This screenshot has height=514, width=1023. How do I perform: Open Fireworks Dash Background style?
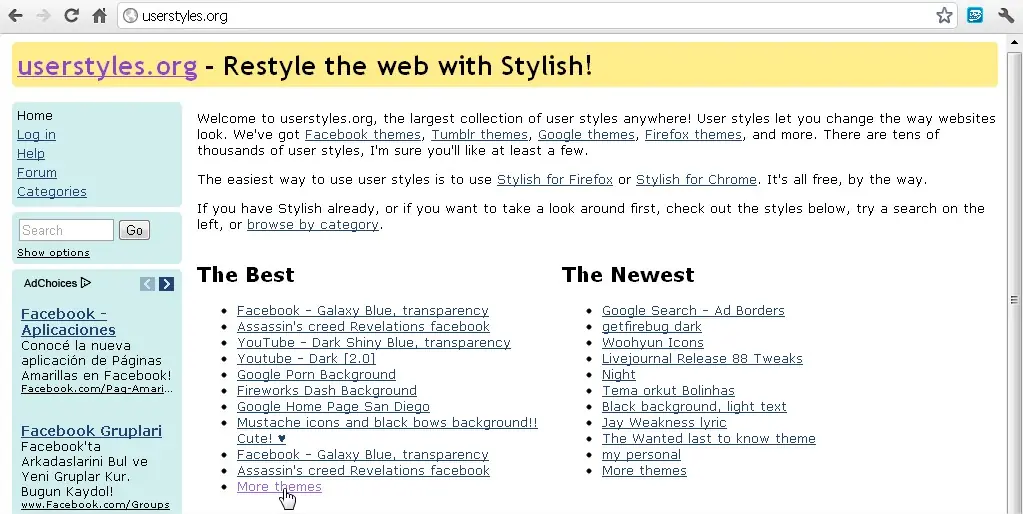coord(327,390)
